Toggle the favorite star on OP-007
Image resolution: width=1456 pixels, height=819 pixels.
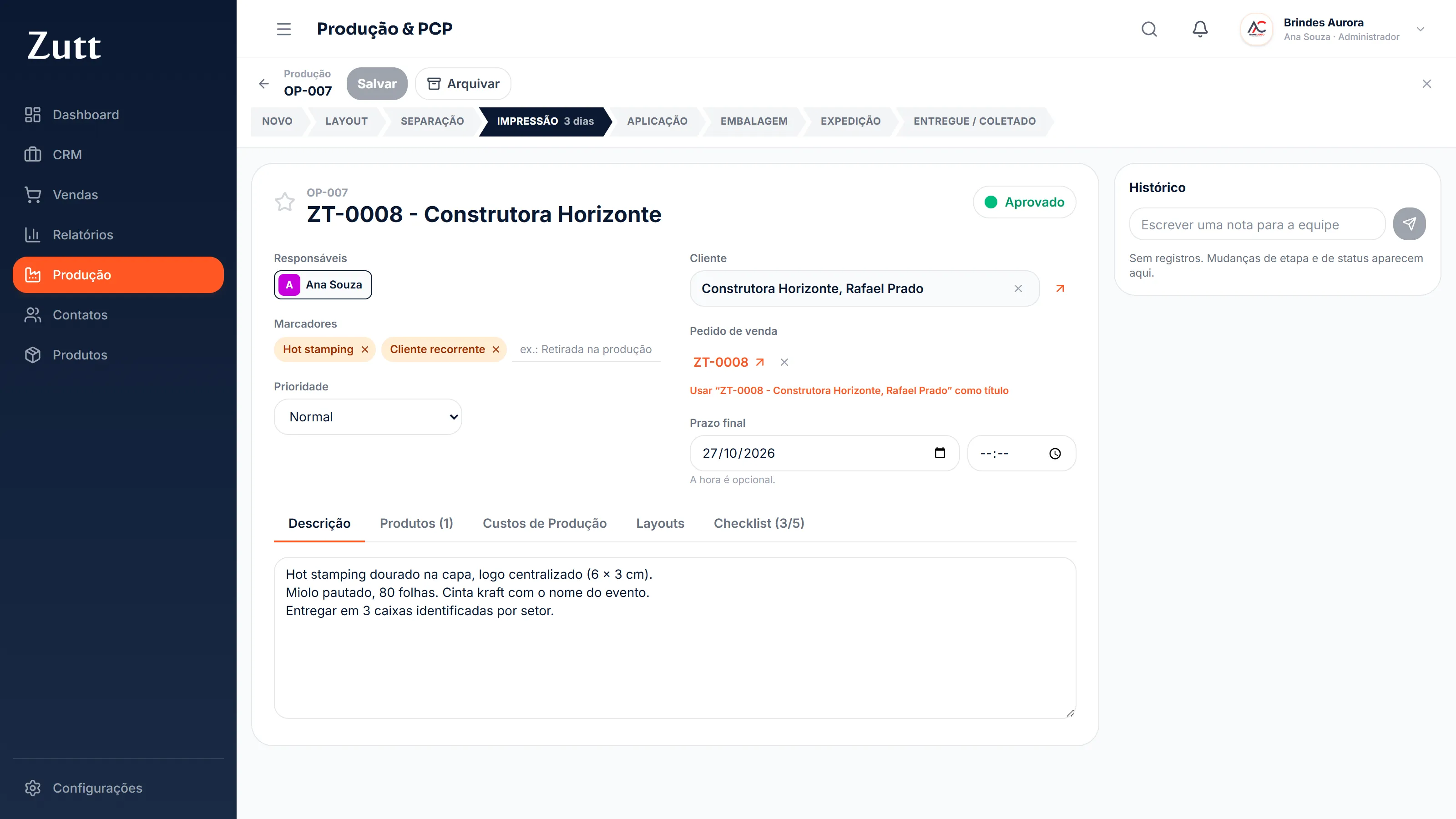click(x=284, y=202)
